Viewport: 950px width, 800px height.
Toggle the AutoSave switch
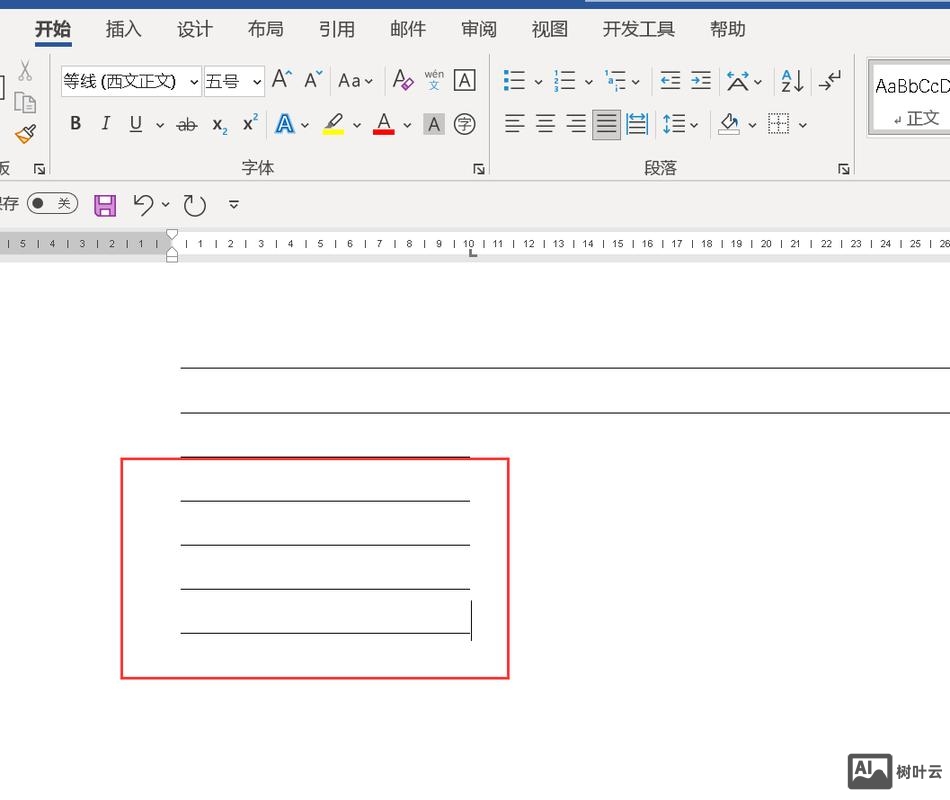point(52,204)
